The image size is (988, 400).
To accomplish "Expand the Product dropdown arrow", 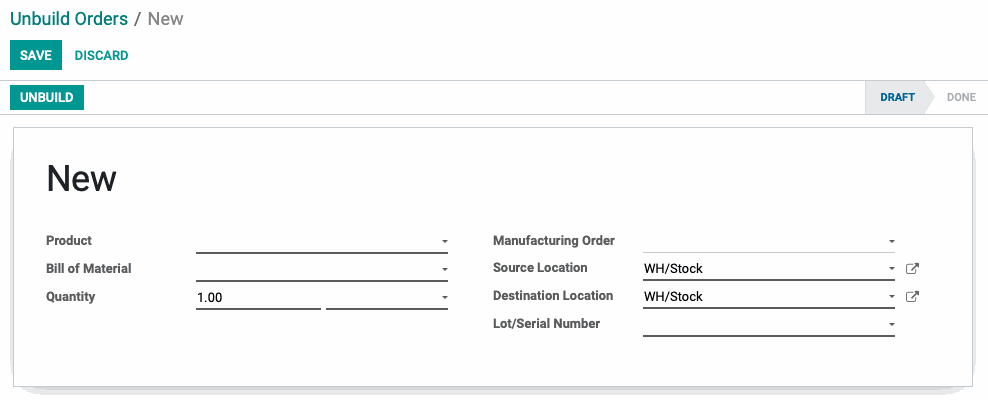I will pyautogui.click(x=444, y=241).
